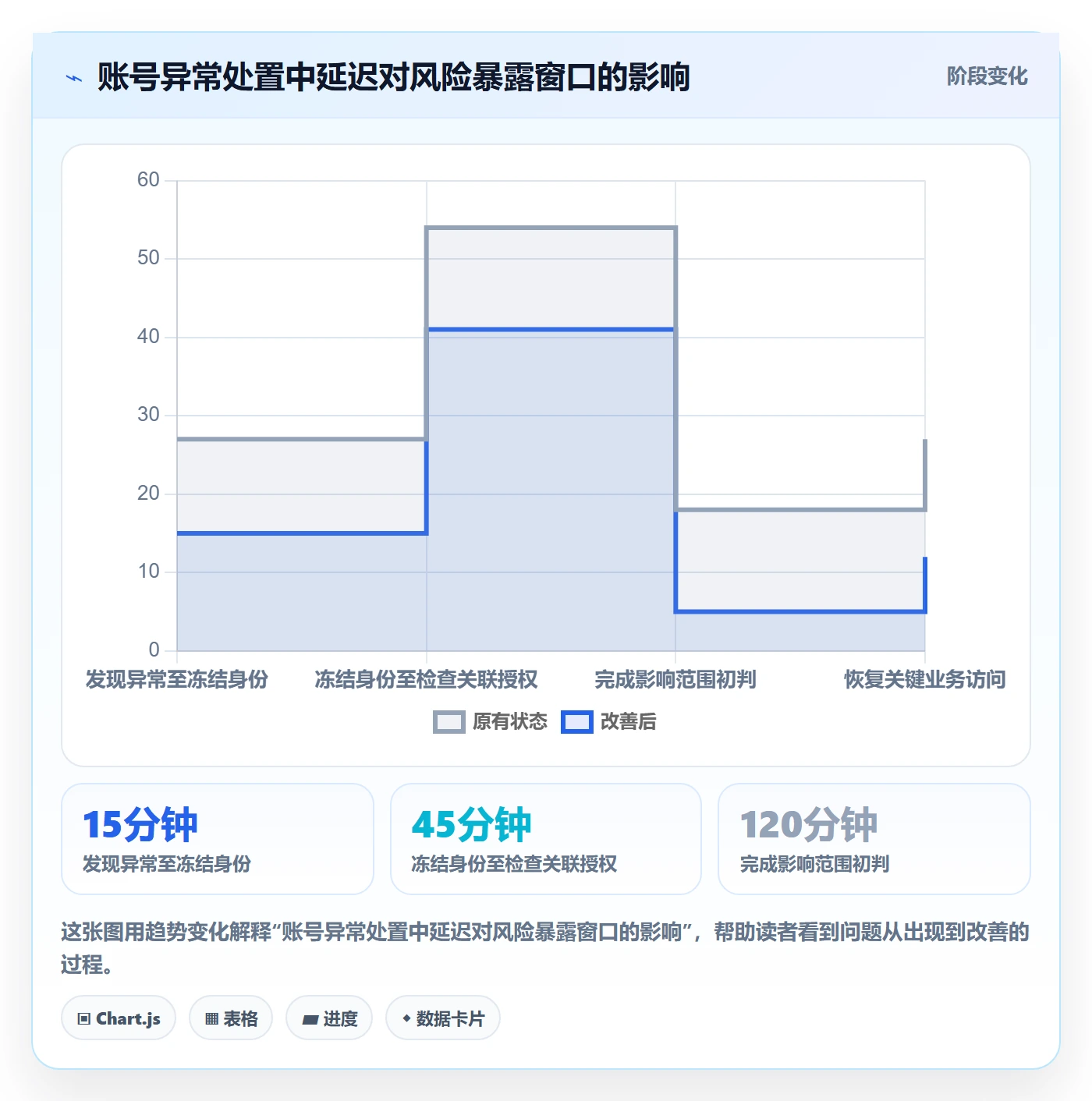Select the 数据卡片 tag chip
Image resolution: width=1092 pixels, height=1101 pixels.
tap(443, 1018)
